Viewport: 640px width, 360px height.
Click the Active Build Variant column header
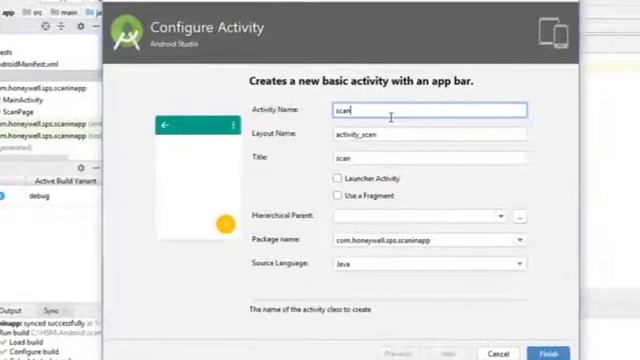tap(65, 181)
